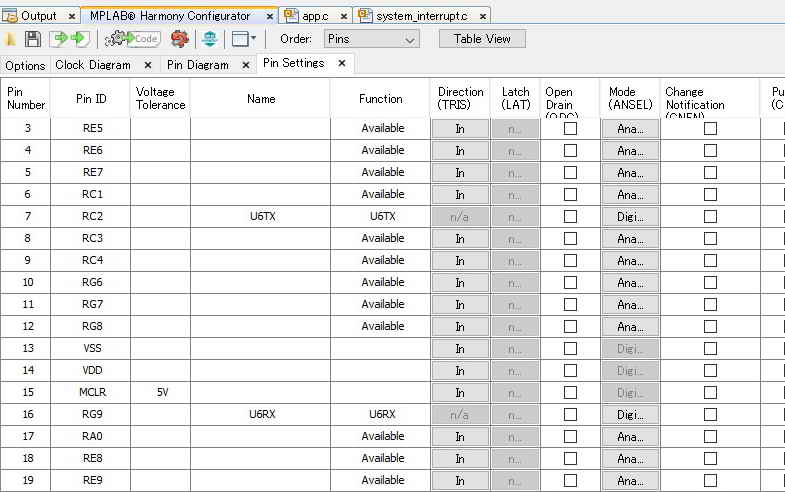Toggle Mode Digital button for RG9
The height and width of the screenshot is (492, 785).
(x=630, y=414)
